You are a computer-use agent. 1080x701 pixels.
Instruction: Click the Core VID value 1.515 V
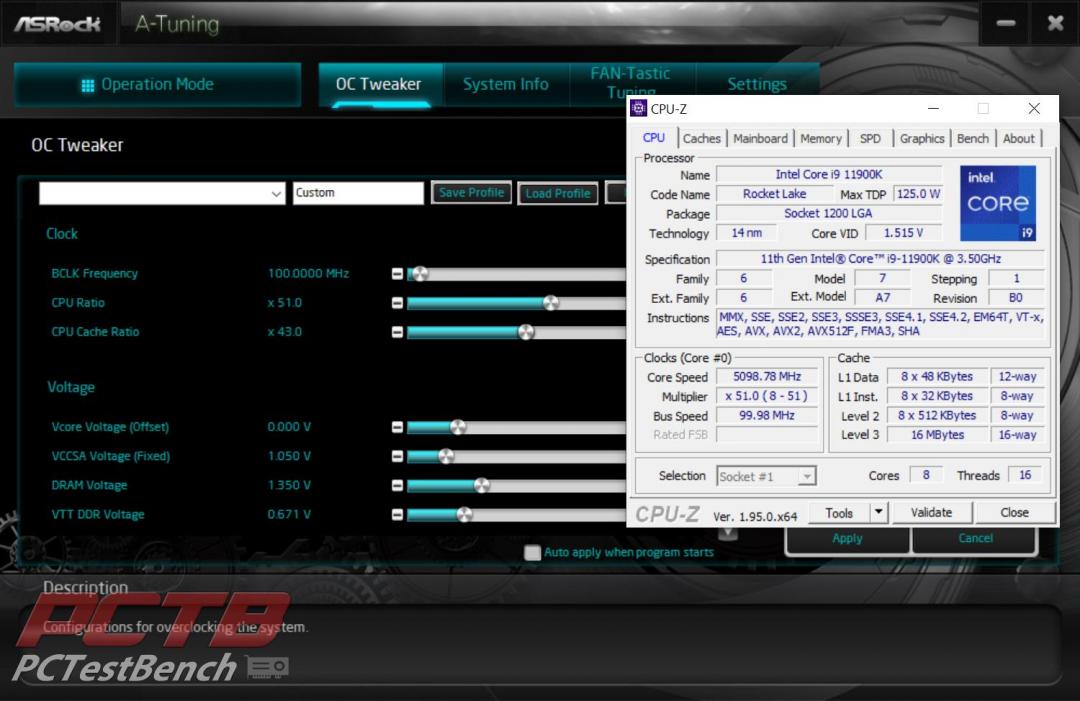[903, 233]
